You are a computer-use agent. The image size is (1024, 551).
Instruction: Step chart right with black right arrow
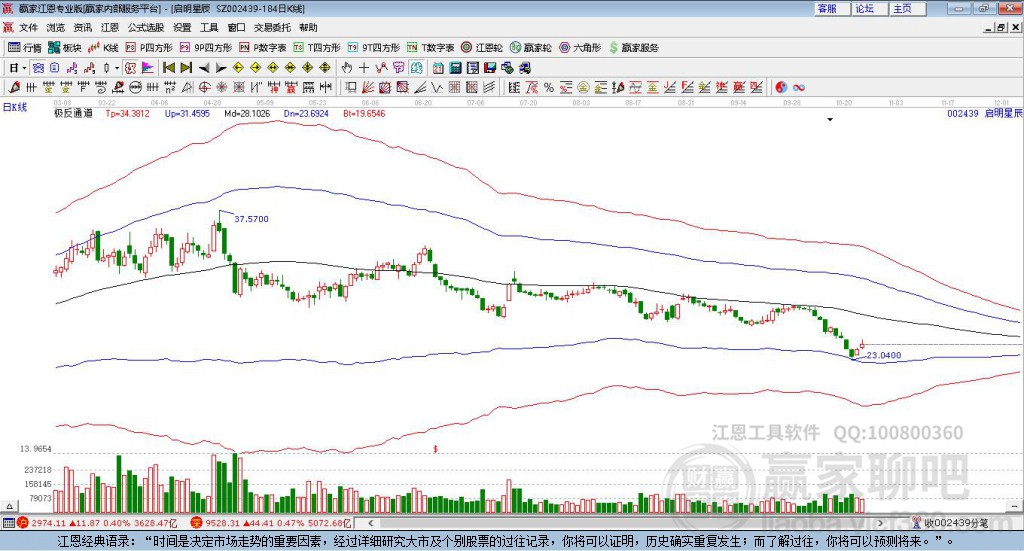point(221,68)
